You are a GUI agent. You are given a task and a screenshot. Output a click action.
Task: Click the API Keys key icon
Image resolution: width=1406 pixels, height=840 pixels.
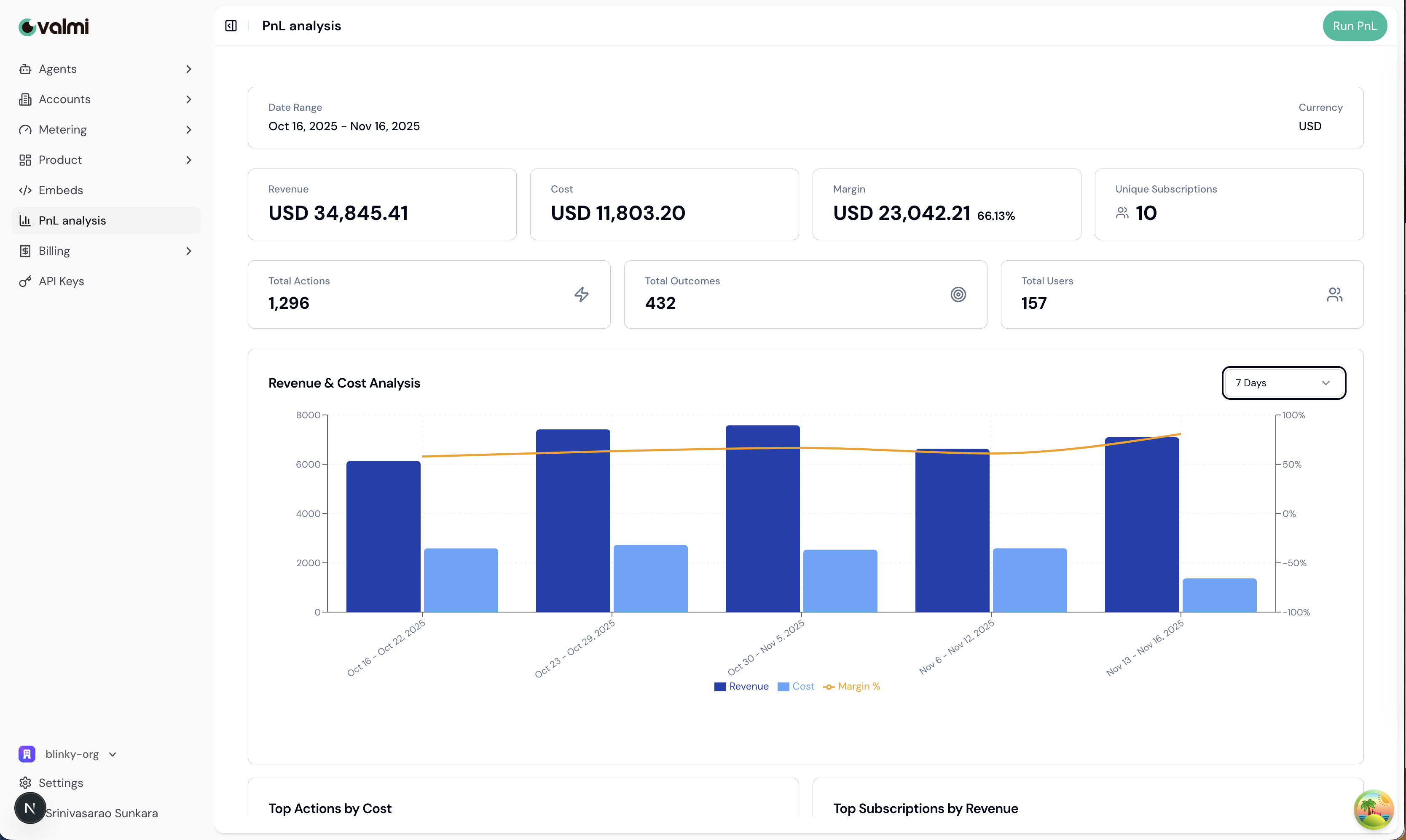[x=25, y=281]
